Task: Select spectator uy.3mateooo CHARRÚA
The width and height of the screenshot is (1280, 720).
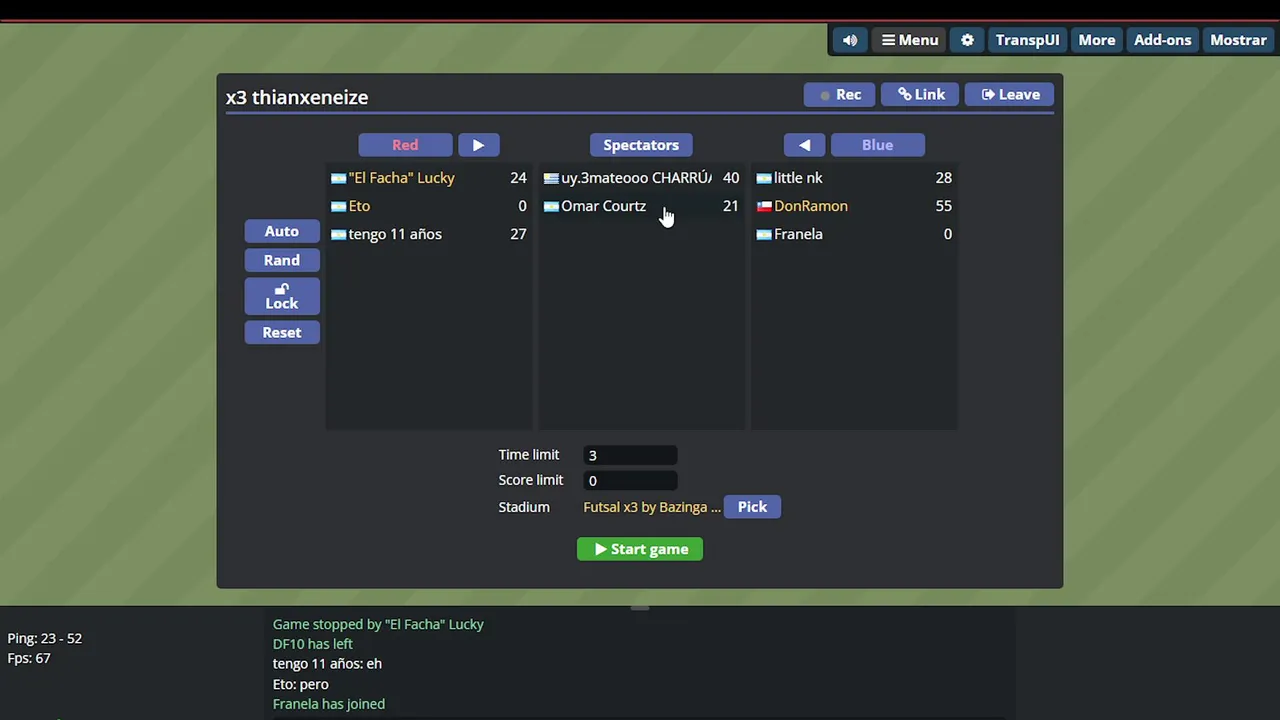Action: pos(641,178)
